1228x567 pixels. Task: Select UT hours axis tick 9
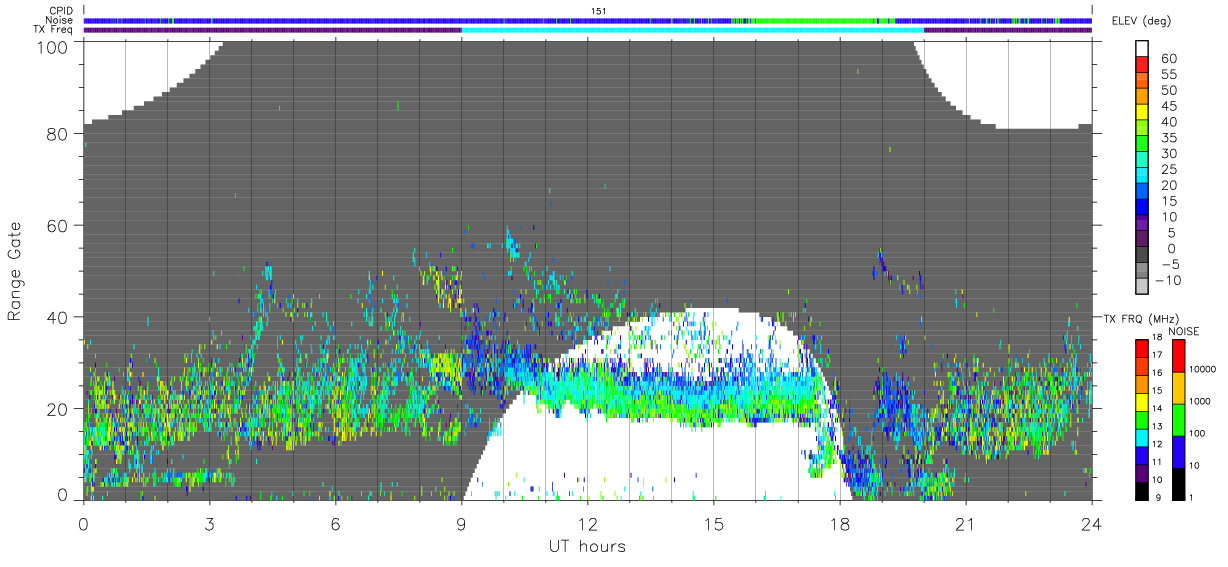point(461,524)
